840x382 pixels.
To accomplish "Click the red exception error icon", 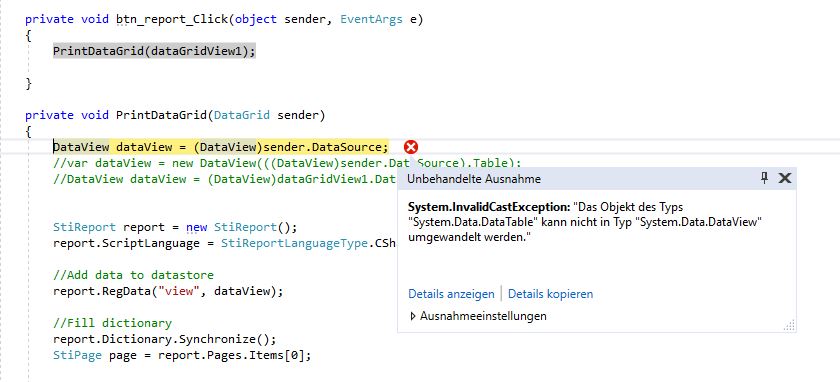I will [411, 147].
